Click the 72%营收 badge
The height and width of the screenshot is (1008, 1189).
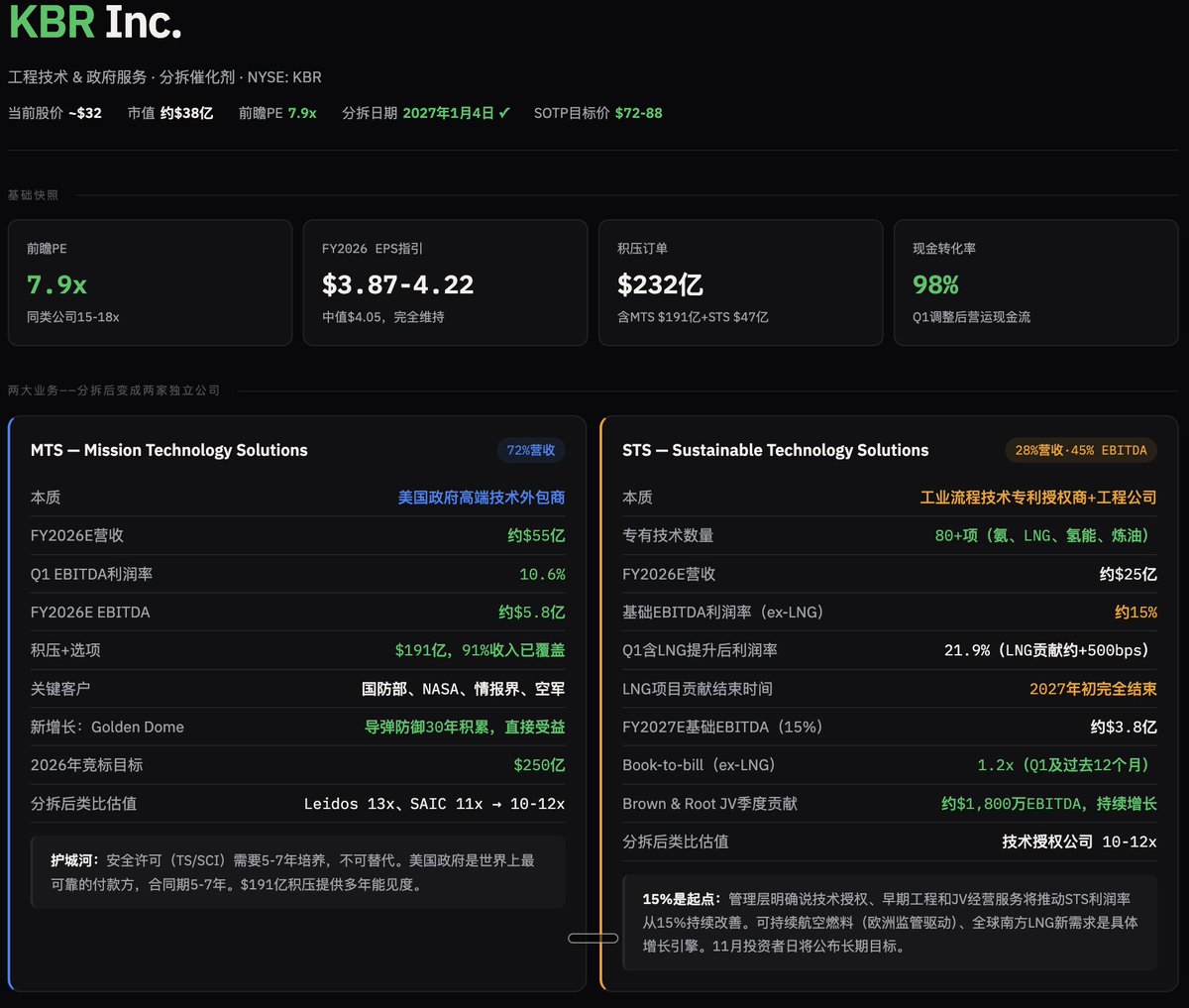(531, 450)
